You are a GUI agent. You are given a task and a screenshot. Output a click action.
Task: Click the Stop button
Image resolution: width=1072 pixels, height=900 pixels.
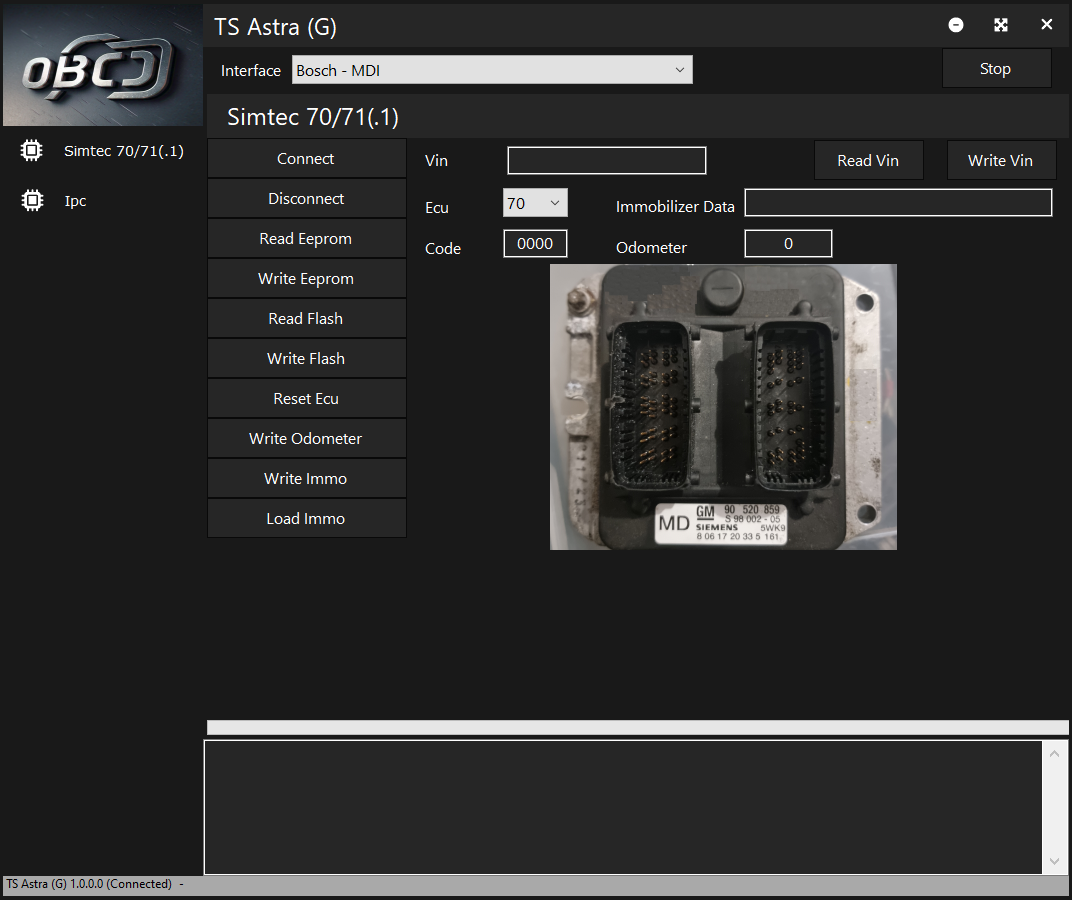point(996,69)
